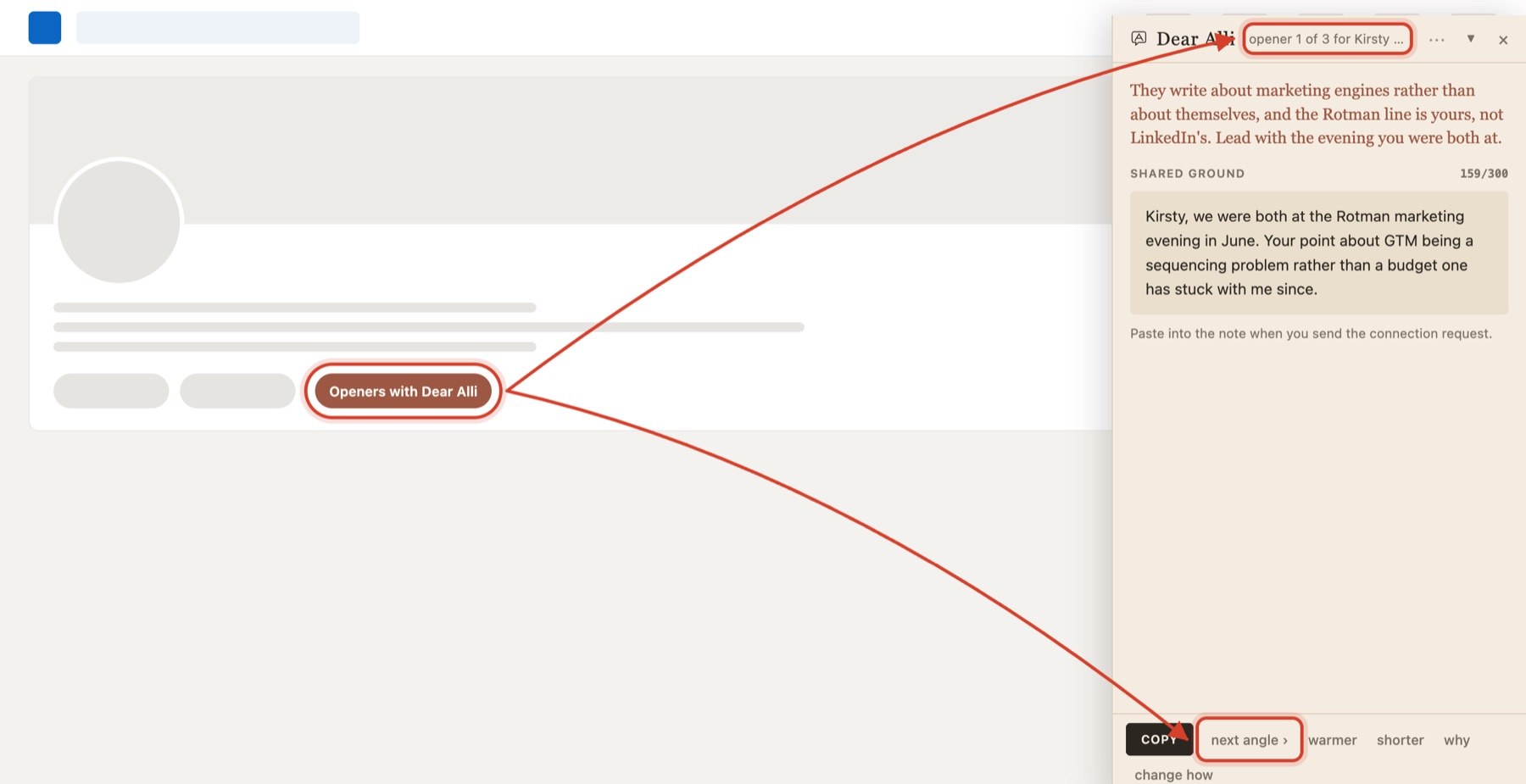
Task: Click the circular profile avatar placeholder
Action: pos(119,221)
